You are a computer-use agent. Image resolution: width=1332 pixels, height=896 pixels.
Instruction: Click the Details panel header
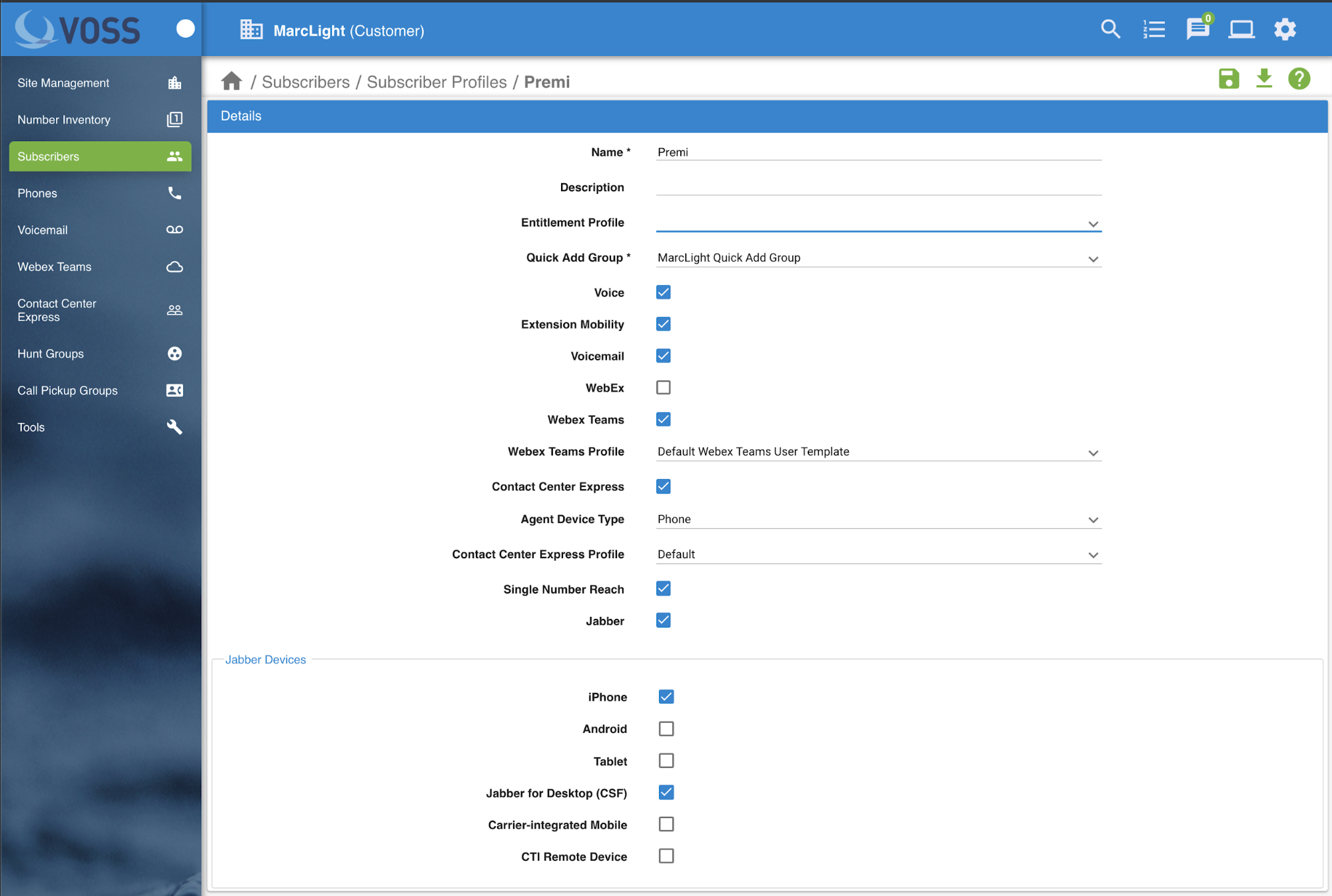coord(767,116)
